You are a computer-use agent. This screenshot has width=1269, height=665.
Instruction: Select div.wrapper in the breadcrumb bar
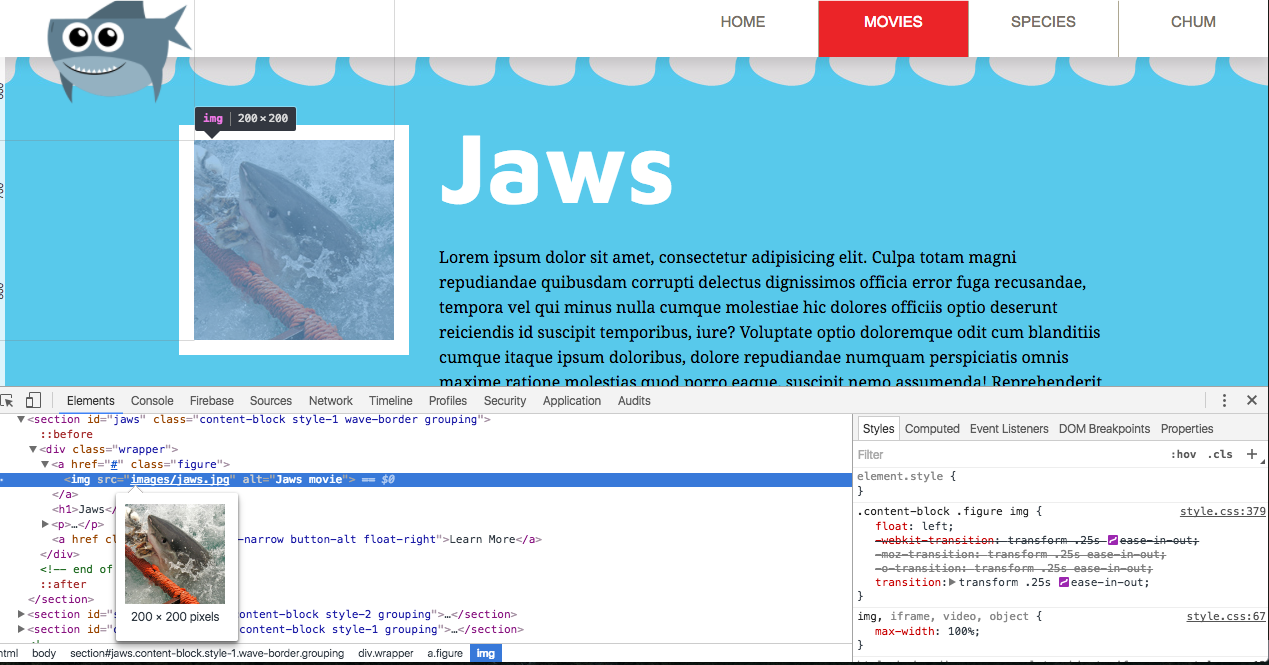tap(385, 653)
